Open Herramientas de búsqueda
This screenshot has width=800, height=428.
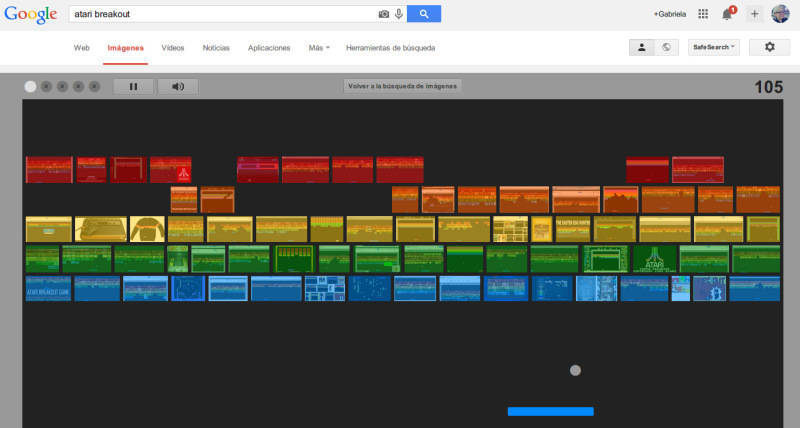point(390,48)
